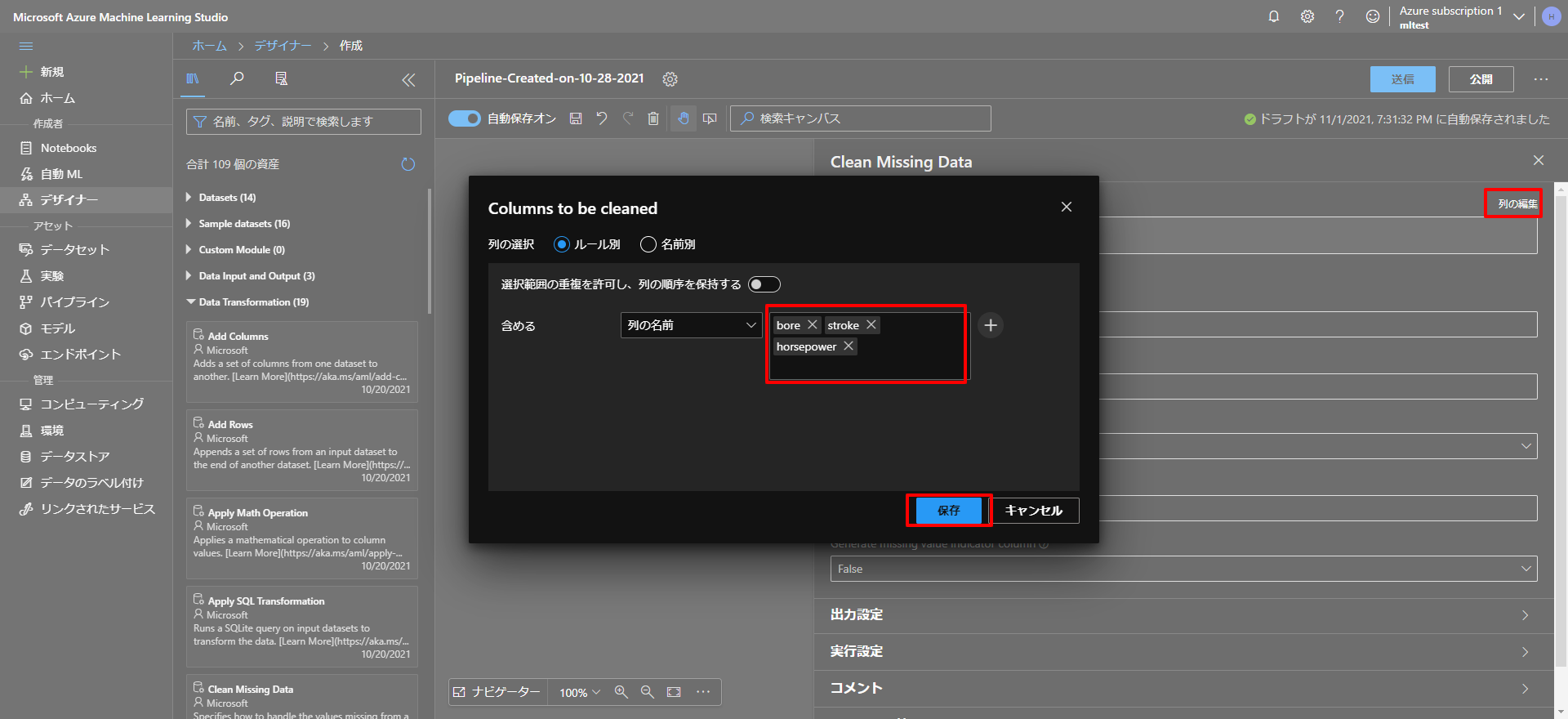Screen dimensions: 1568x719
Task: Open デザイナー in the left navigation
Action: click(69, 200)
